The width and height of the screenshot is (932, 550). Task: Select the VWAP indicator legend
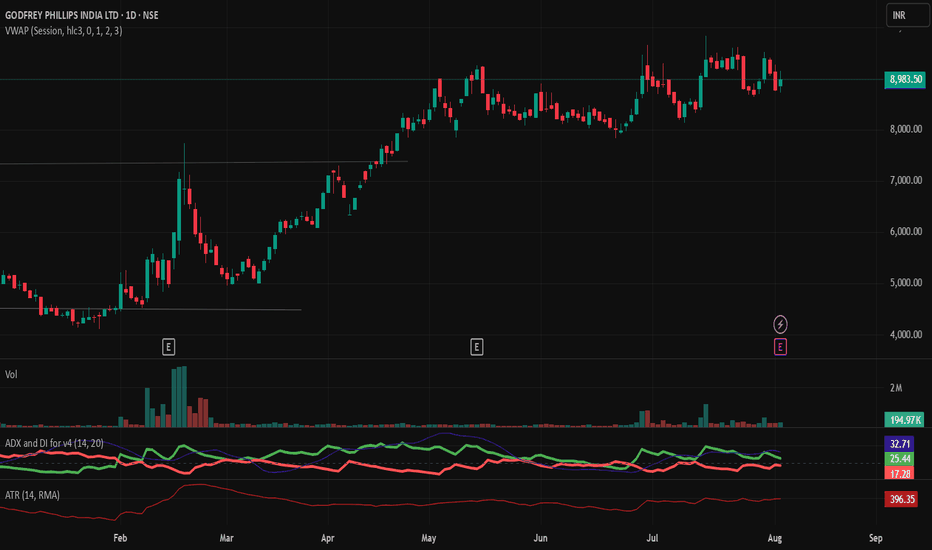64,30
